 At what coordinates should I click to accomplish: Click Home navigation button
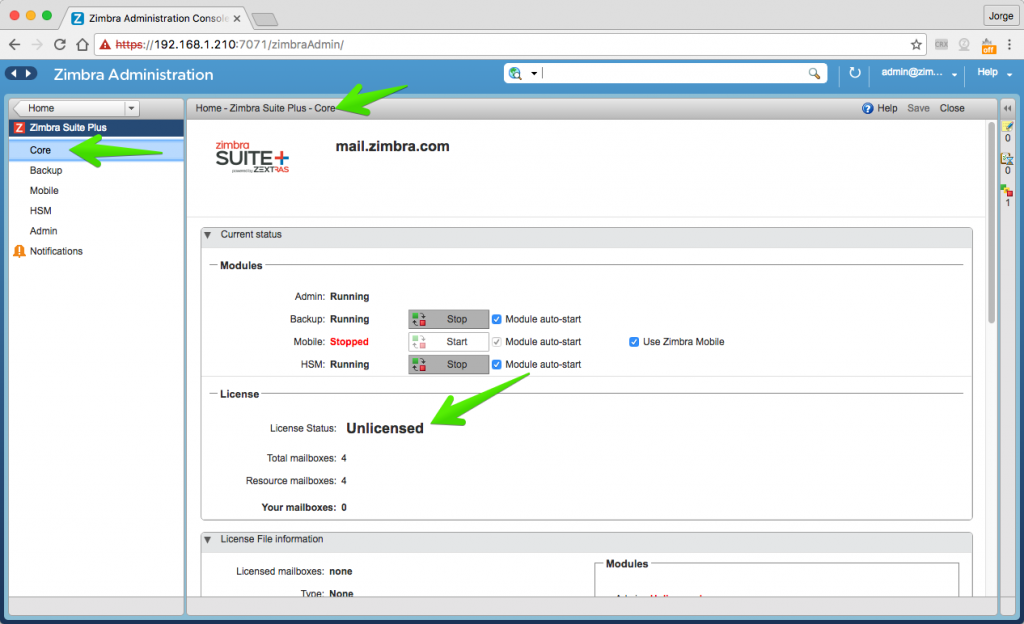(x=69, y=108)
